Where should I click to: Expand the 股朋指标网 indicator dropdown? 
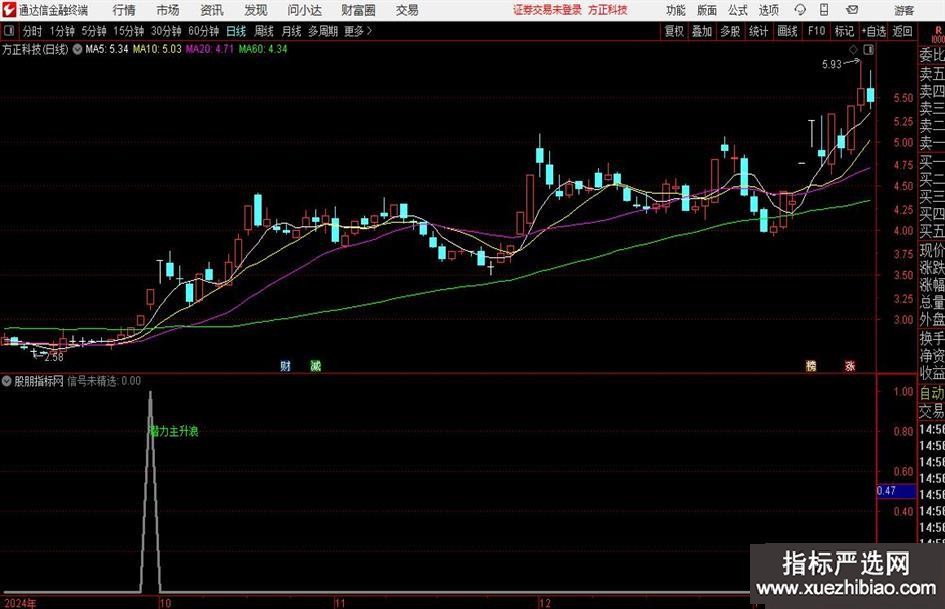click(x=7, y=381)
